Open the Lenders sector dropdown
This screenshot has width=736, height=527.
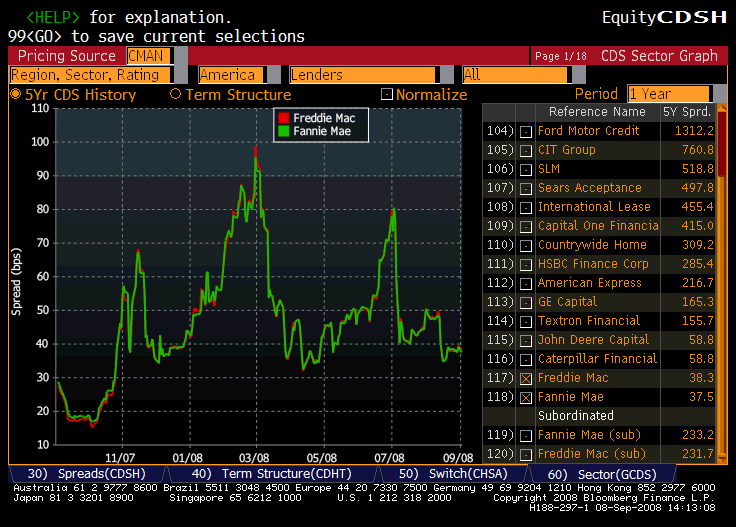(x=367, y=75)
